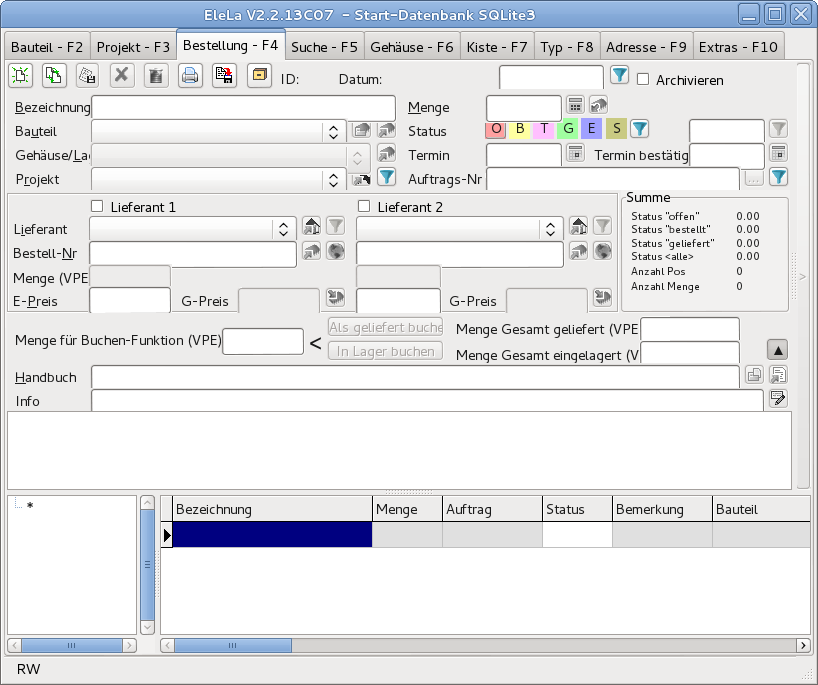The height and width of the screenshot is (685, 818).
Task: Sort by the Bezeichnung column header
Action: pyautogui.click(x=272, y=509)
